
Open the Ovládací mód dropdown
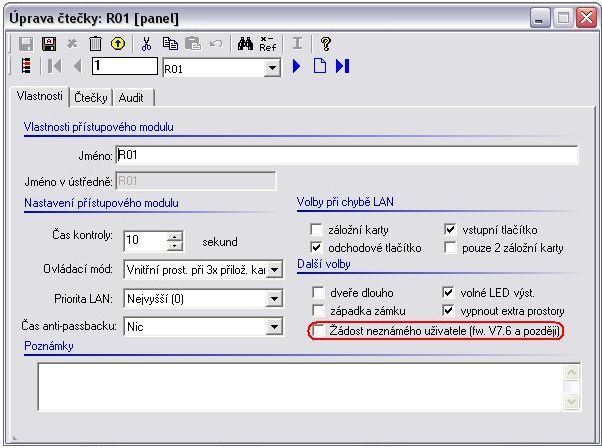pyautogui.click(x=275, y=269)
